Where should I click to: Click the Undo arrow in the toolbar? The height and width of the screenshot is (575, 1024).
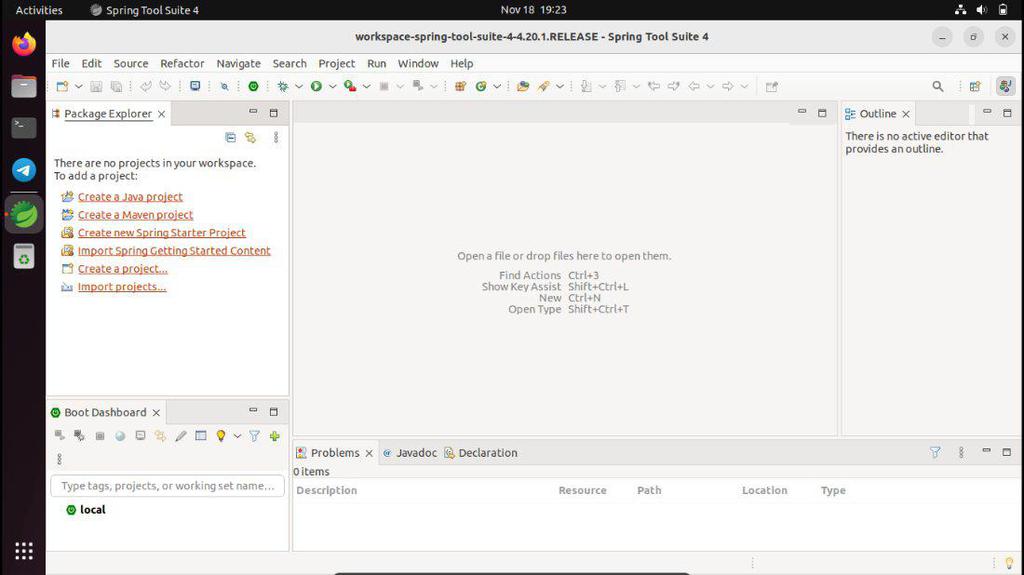[146, 86]
